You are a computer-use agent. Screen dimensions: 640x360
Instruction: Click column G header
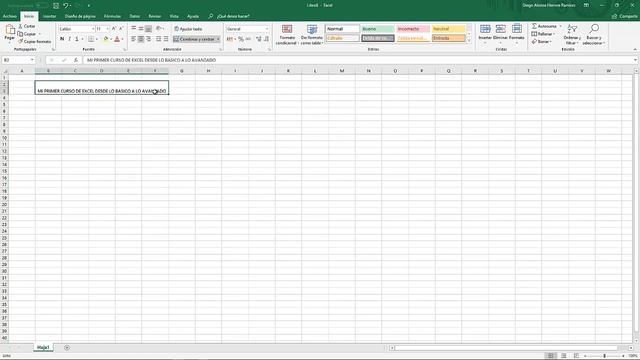182,71
